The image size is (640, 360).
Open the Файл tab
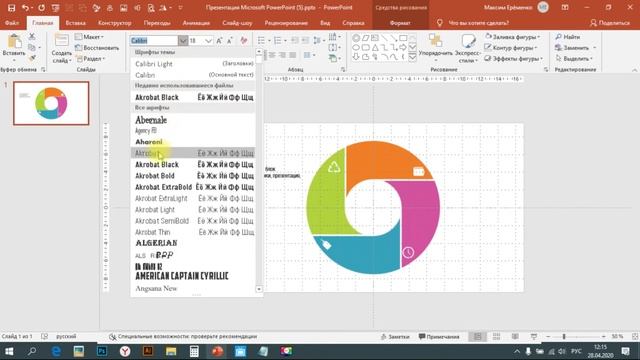(12, 23)
